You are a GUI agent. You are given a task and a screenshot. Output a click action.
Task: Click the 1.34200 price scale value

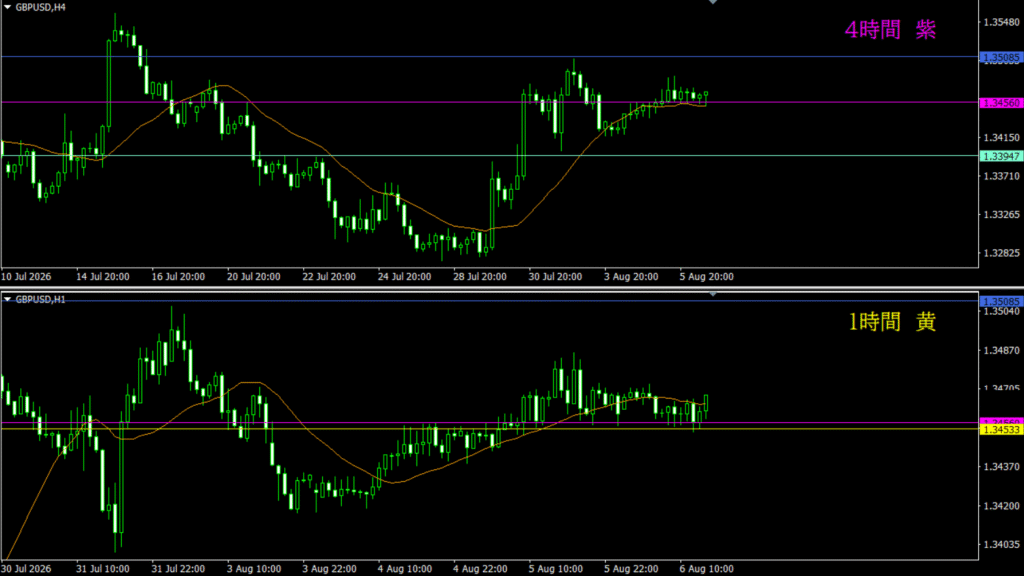pos(1001,506)
